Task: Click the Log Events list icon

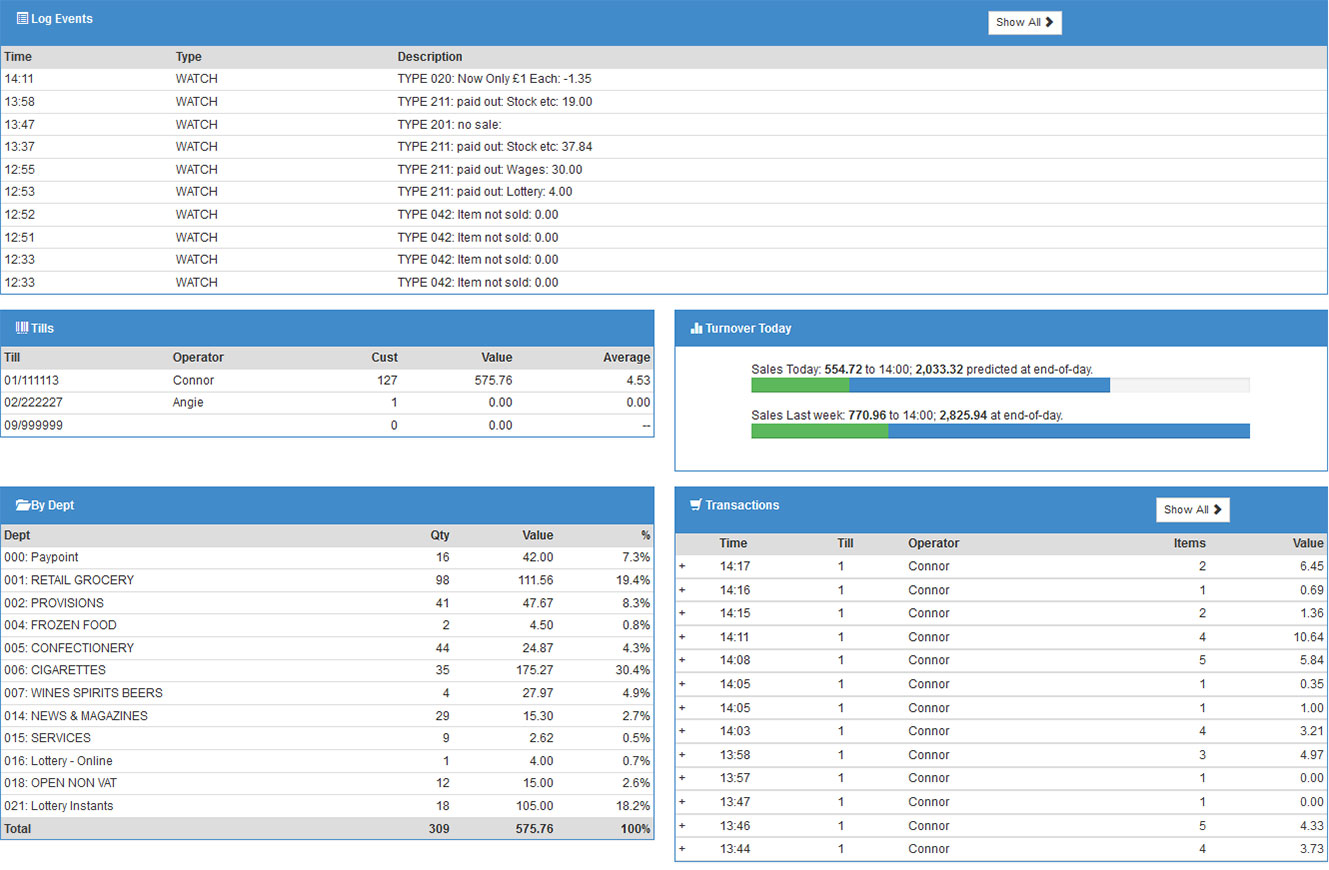Action: point(22,19)
